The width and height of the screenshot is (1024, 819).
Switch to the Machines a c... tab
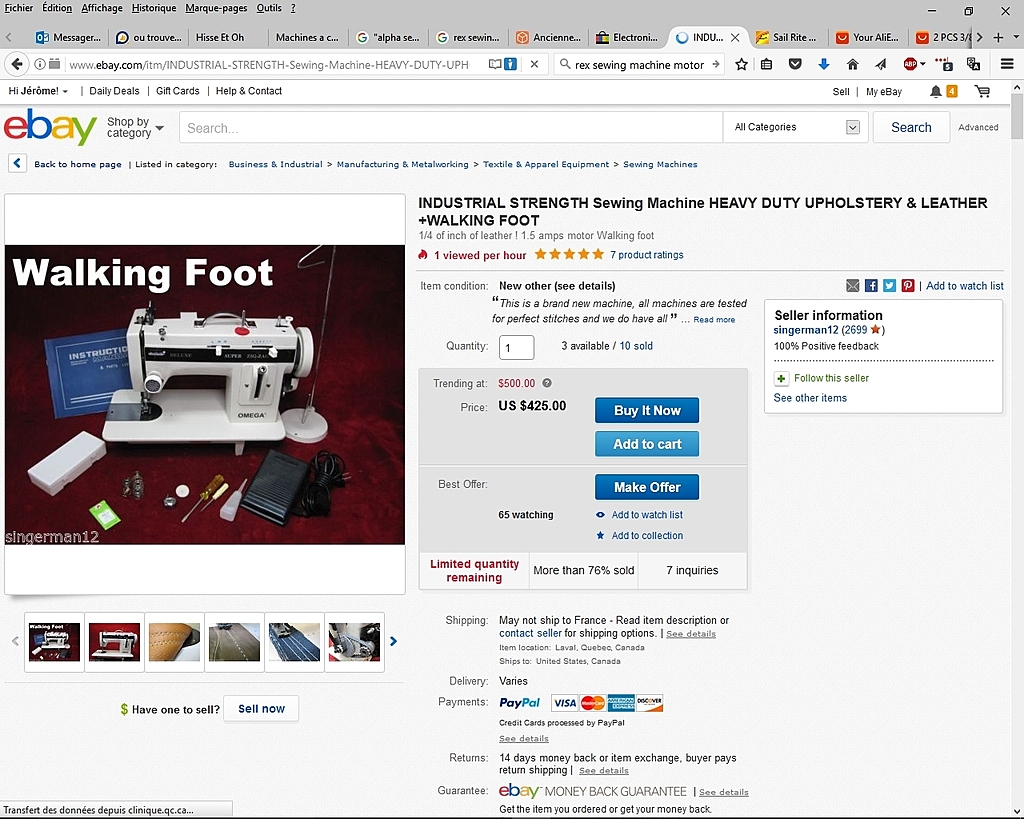(307, 37)
